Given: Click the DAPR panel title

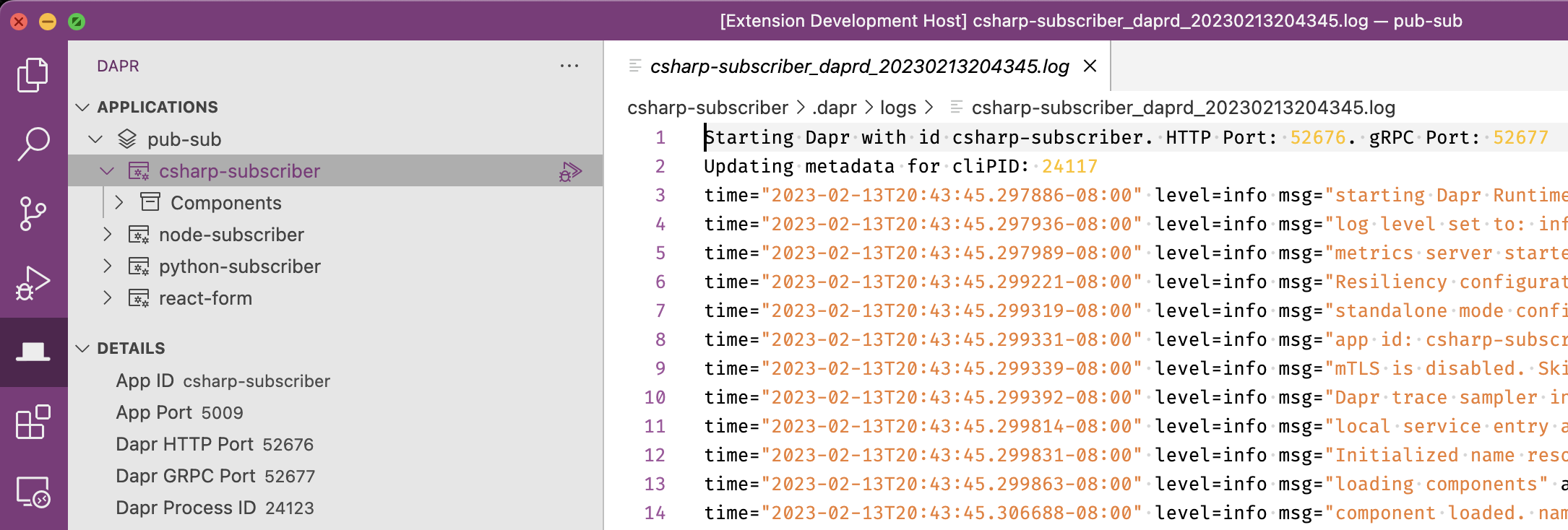Looking at the screenshot, I should pos(118,66).
